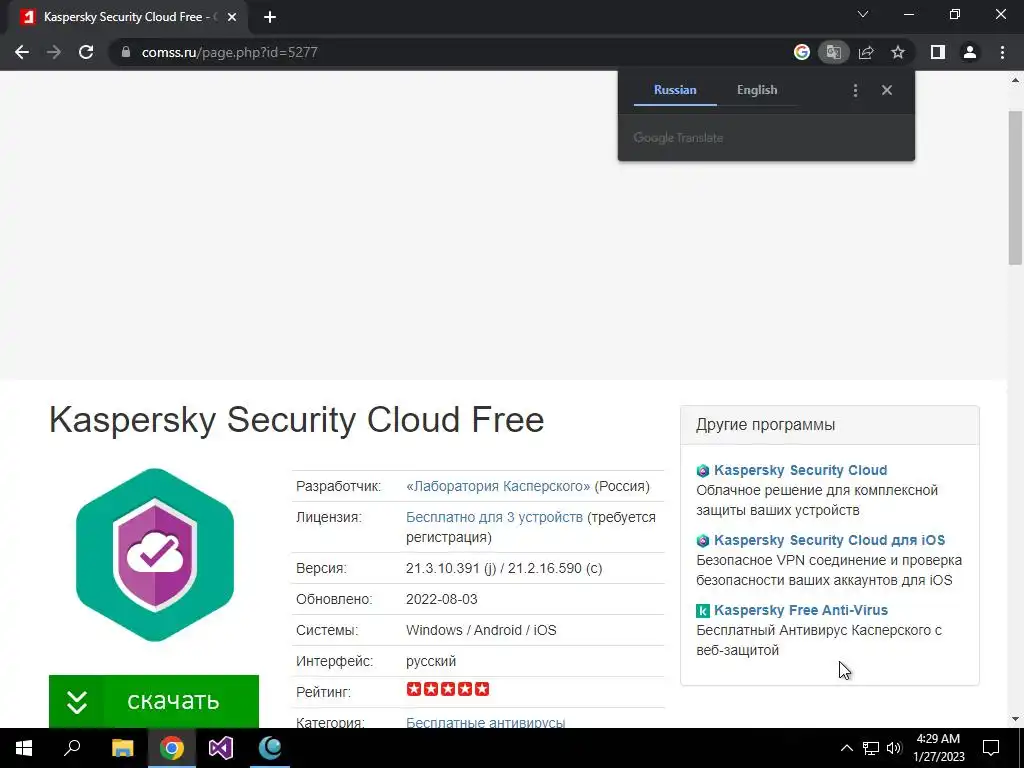Image resolution: width=1024 pixels, height=768 pixels.
Task: Open the taskbar clock and date
Action: [938, 748]
